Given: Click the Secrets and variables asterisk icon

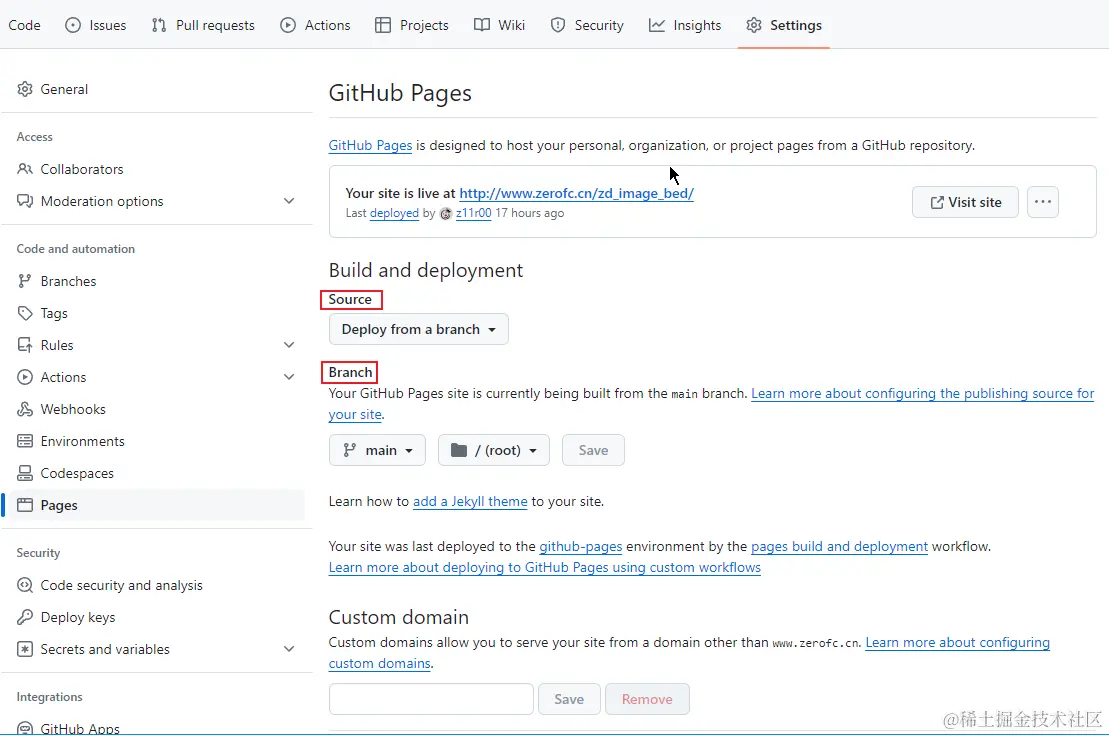Looking at the screenshot, I should coord(25,649).
